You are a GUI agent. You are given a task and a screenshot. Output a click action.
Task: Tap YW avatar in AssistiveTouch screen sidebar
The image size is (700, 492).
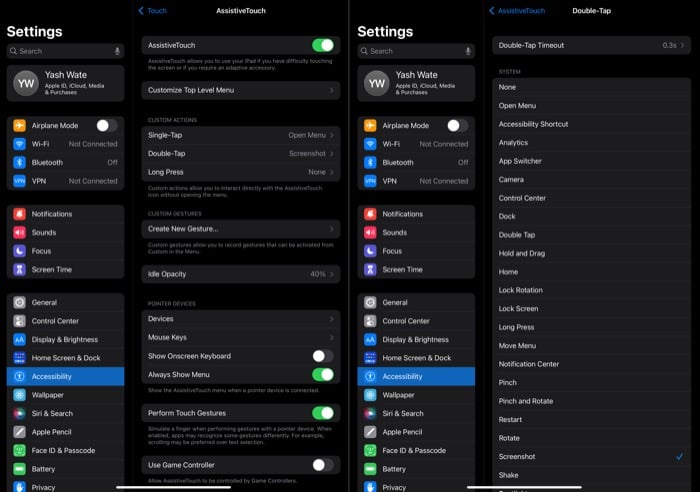26,83
